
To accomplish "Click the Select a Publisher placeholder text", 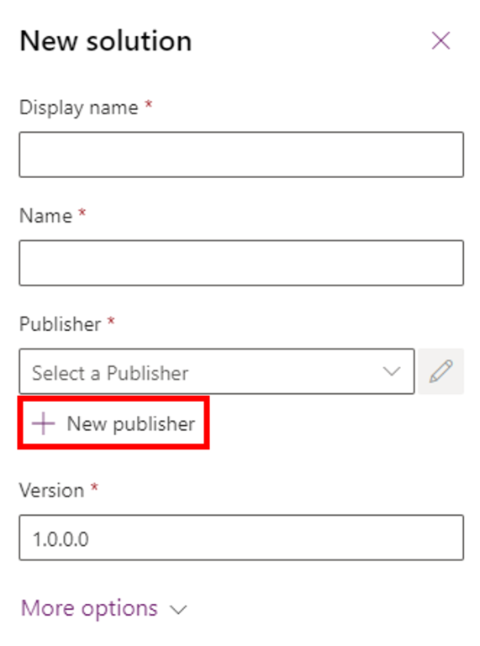I will [x=110, y=373].
